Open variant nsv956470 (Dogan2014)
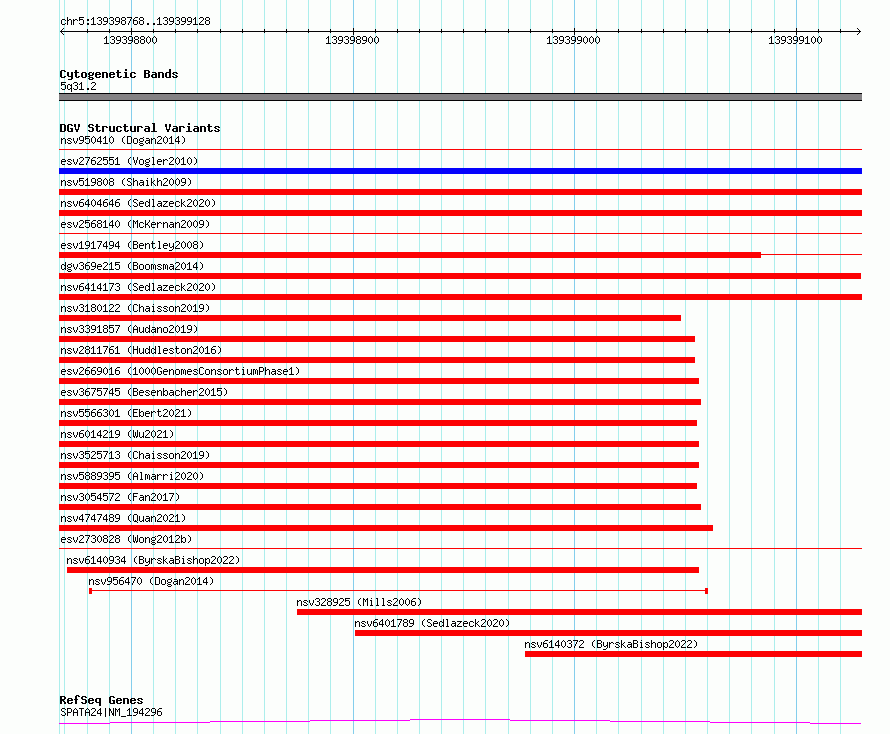 tap(151, 581)
